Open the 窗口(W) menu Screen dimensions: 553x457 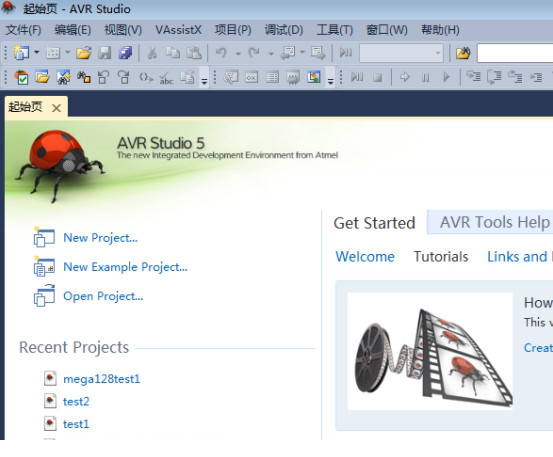click(x=387, y=30)
